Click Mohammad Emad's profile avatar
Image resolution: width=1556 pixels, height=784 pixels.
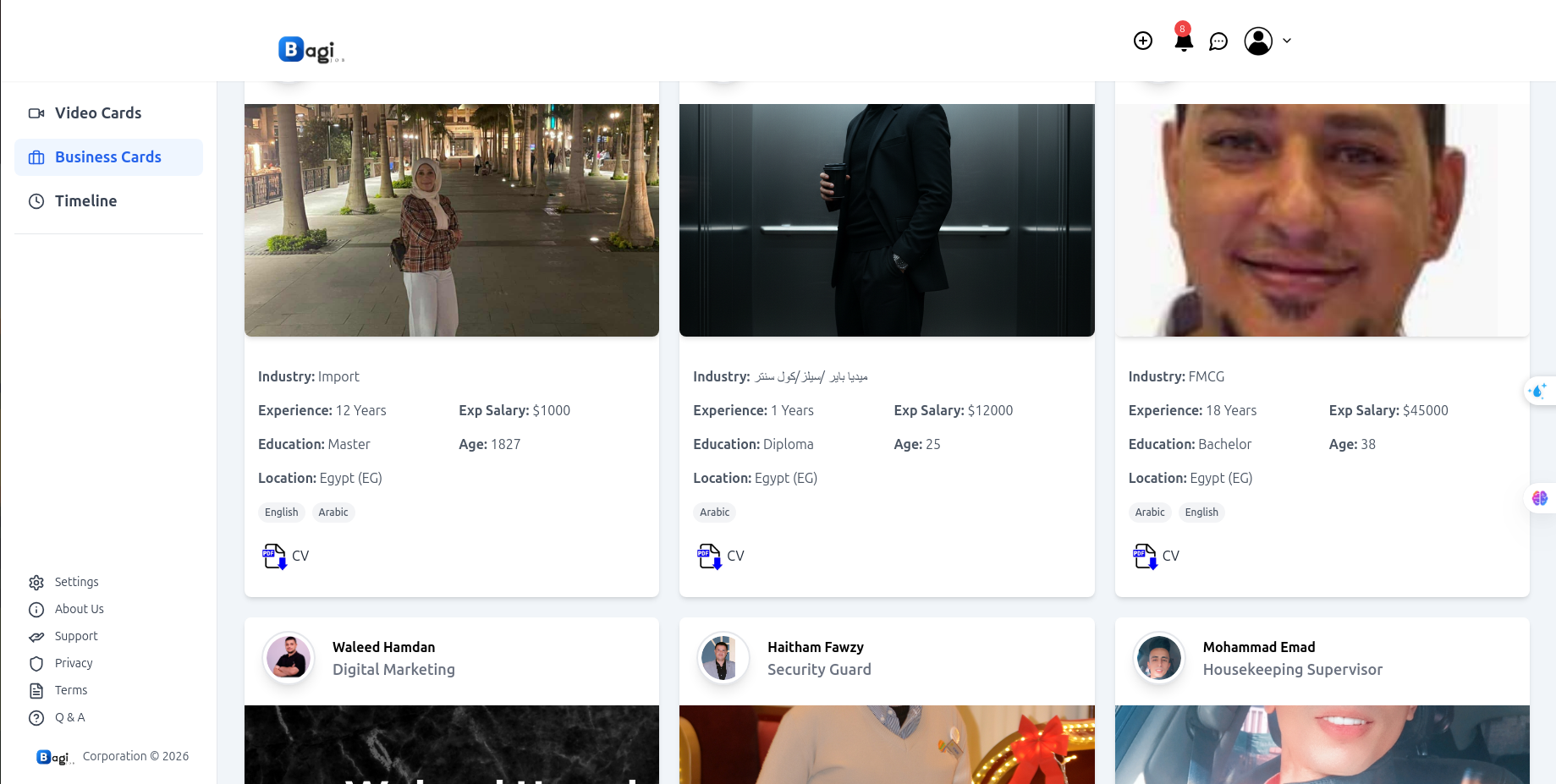point(1159,658)
